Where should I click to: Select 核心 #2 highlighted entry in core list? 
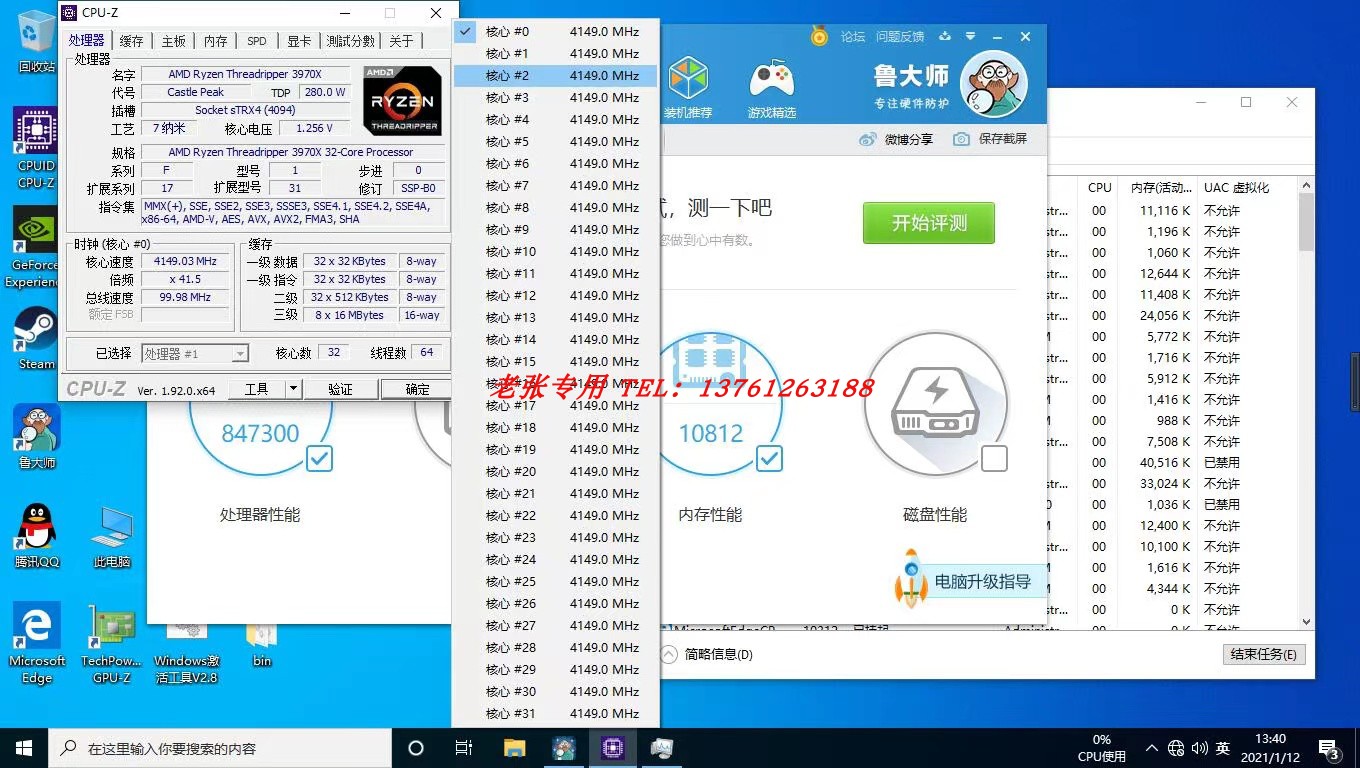coord(556,75)
